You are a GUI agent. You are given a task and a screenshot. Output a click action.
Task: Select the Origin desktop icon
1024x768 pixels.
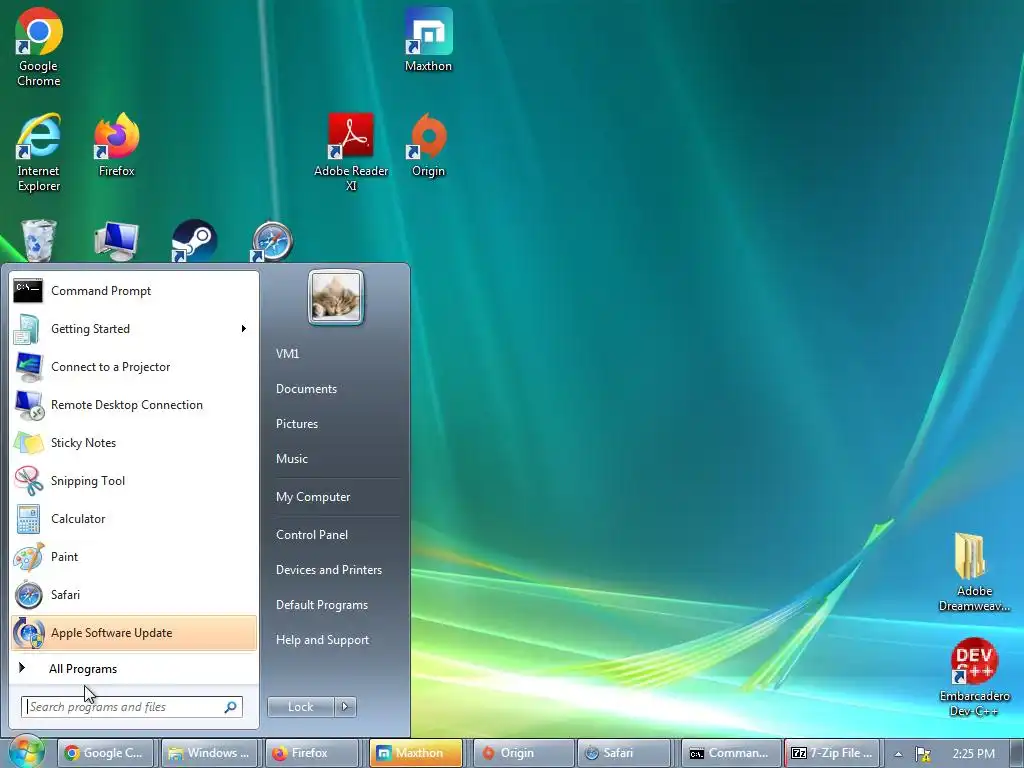tap(428, 145)
